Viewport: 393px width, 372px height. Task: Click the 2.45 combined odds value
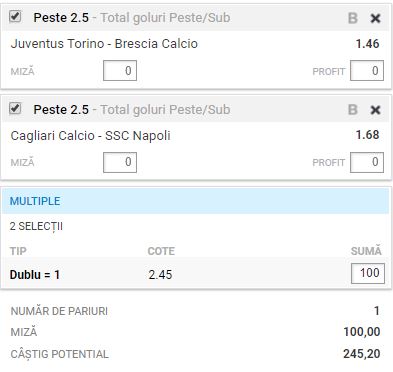[160, 275]
